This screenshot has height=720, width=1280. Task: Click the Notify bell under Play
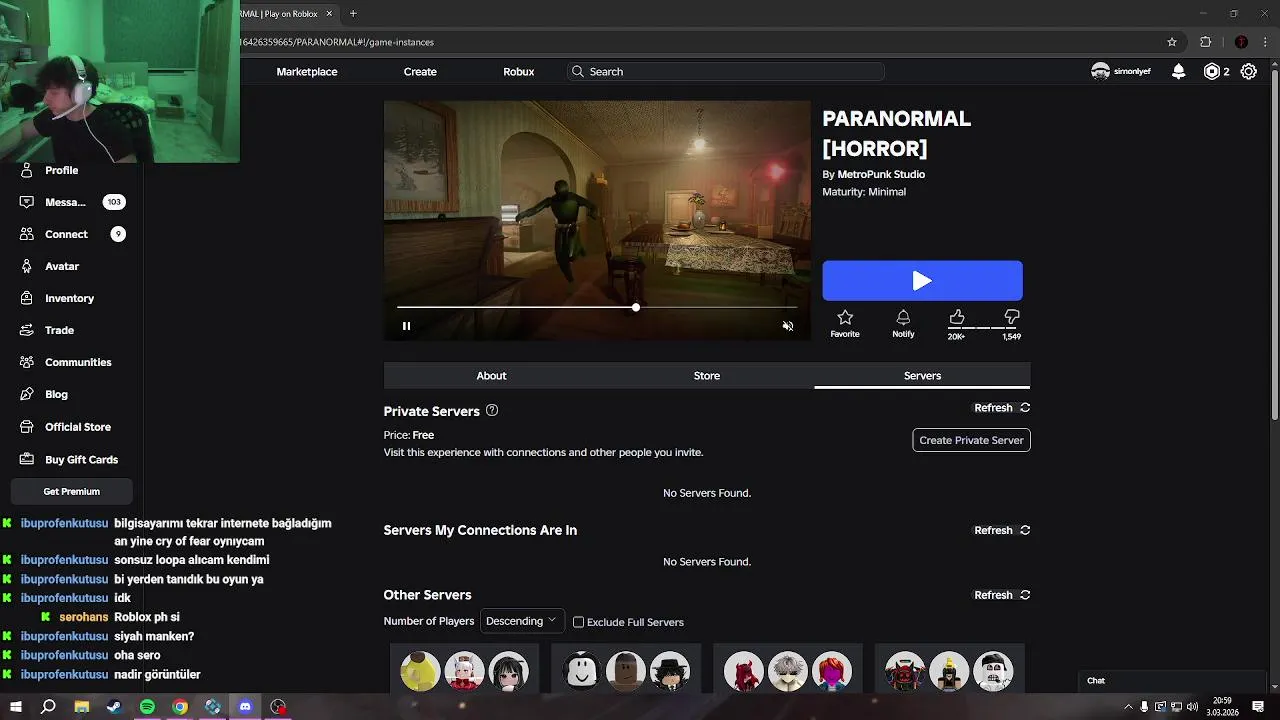903,323
